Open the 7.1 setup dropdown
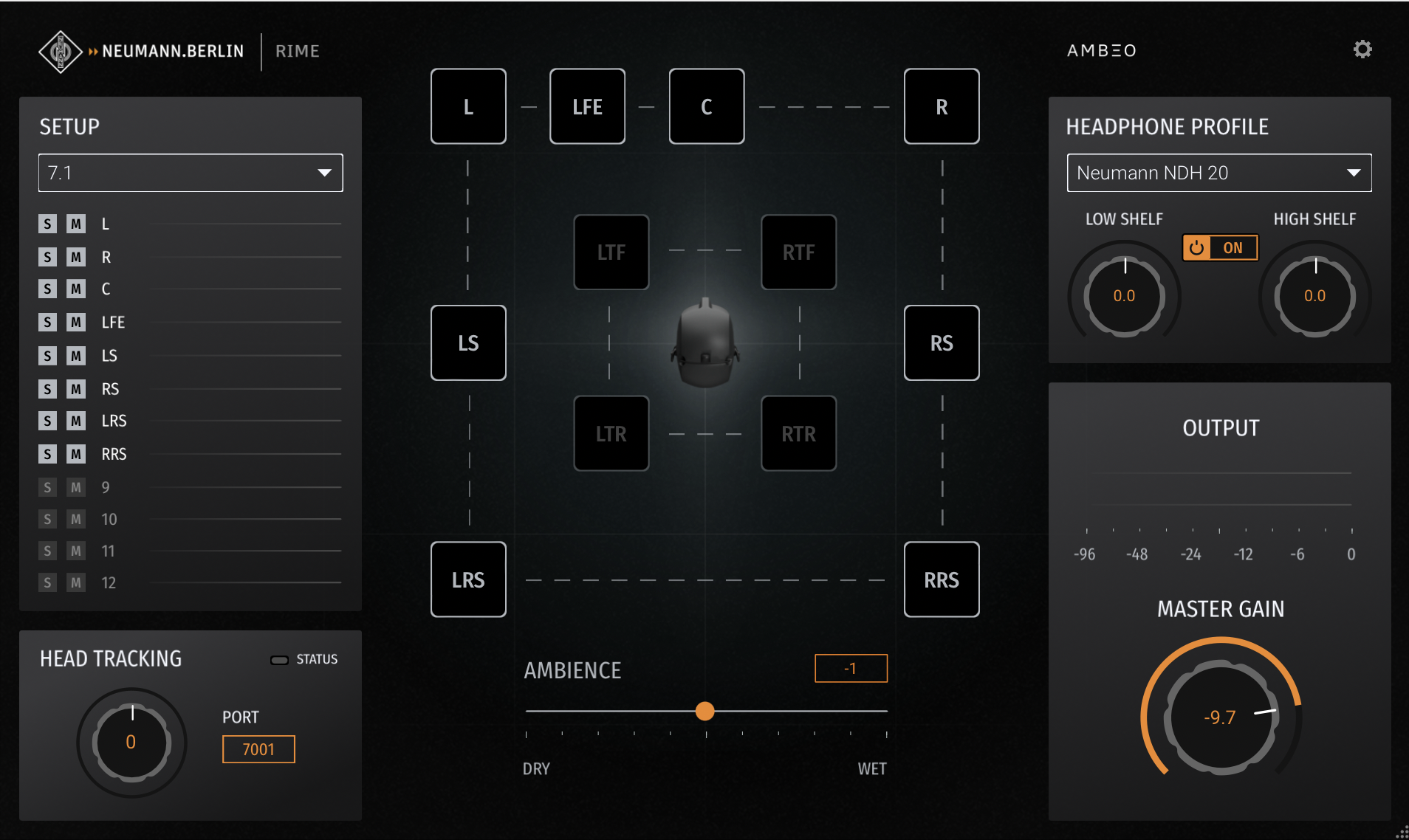 pyautogui.click(x=191, y=173)
